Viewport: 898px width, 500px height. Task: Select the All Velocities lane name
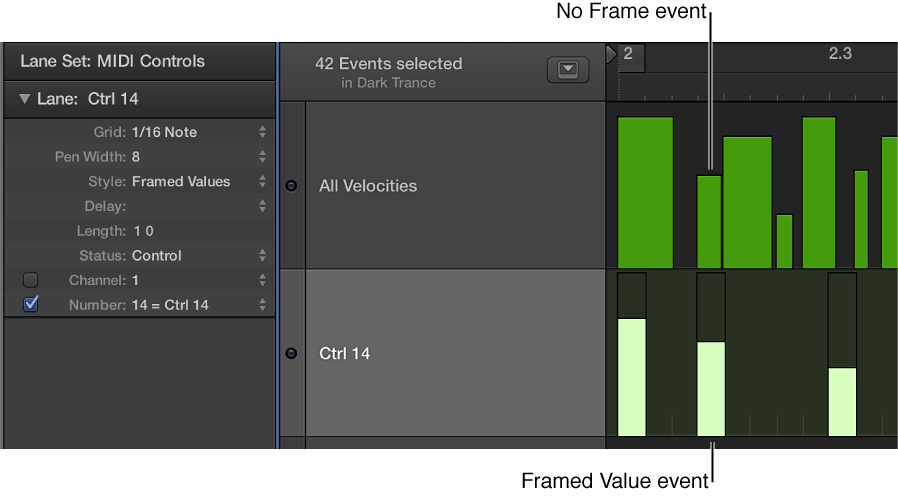pyautogui.click(x=368, y=186)
